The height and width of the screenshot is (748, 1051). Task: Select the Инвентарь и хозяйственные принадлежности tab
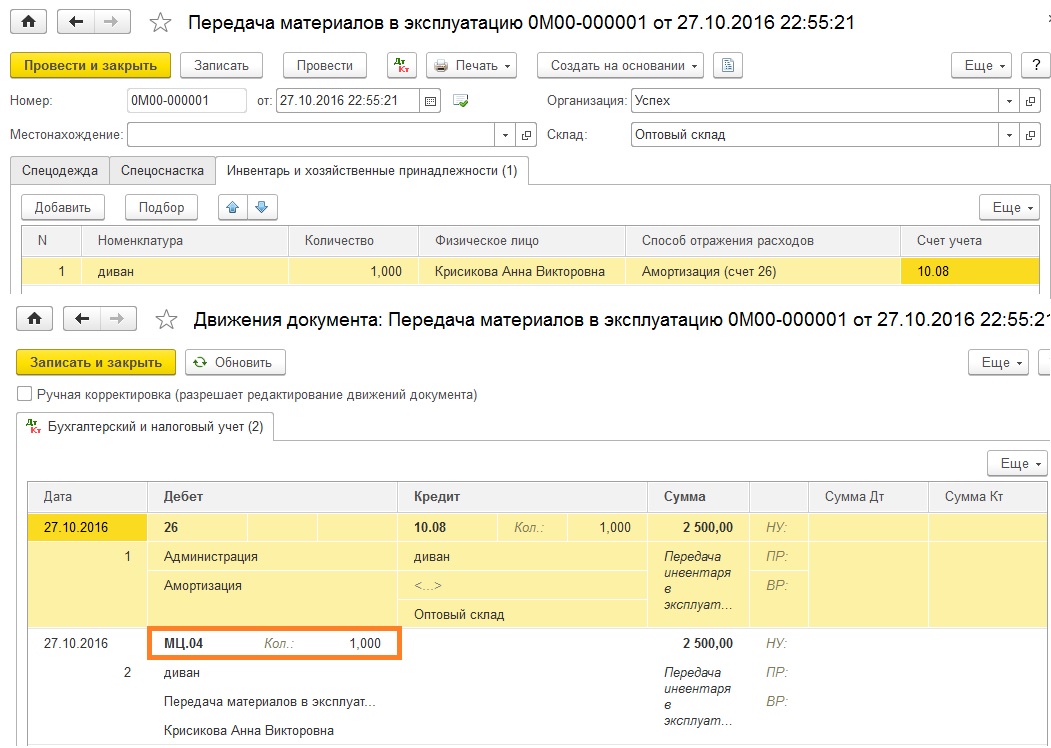[372, 170]
